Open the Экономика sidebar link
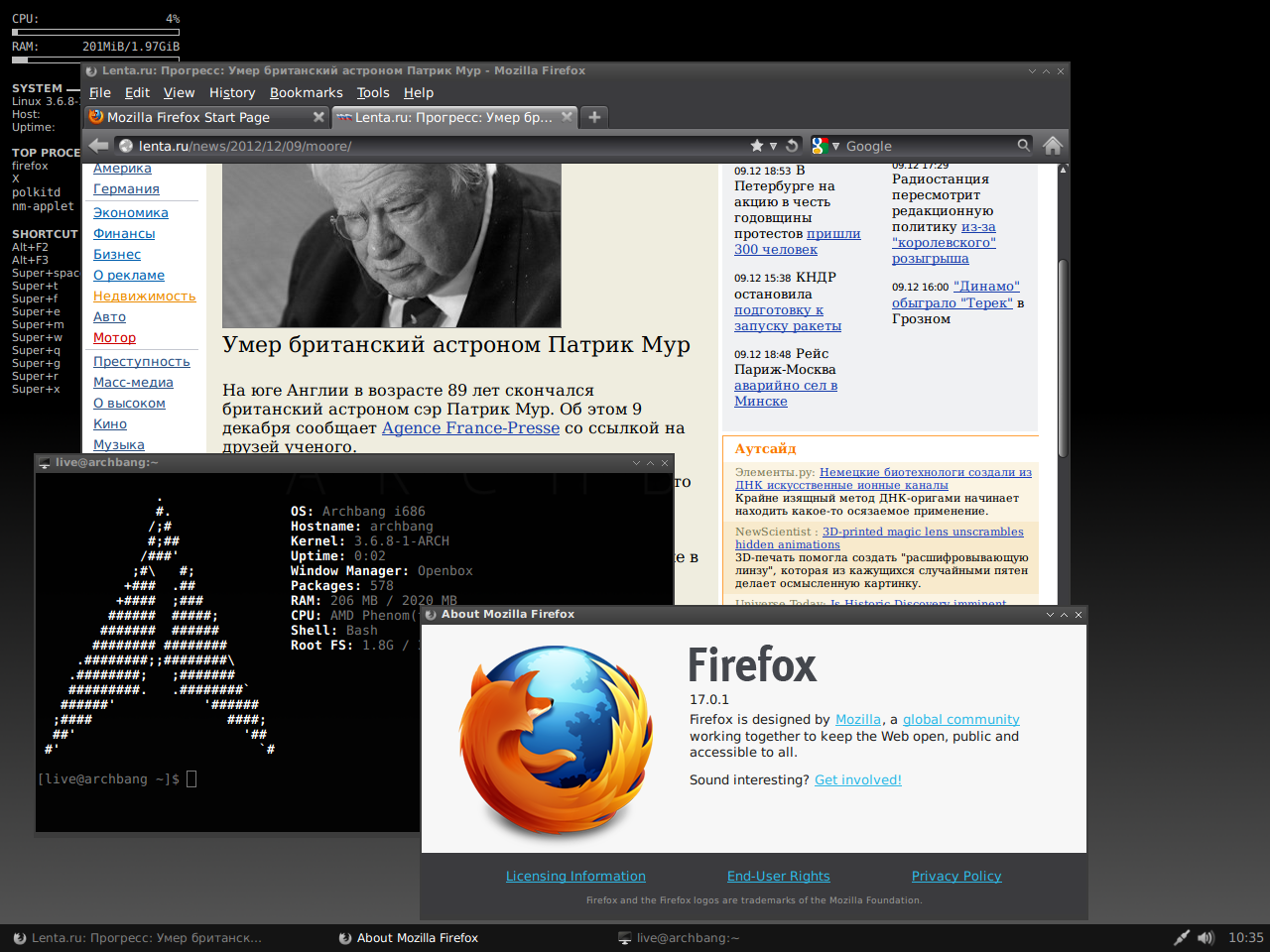This screenshot has width=1270, height=952. [131, 213]
